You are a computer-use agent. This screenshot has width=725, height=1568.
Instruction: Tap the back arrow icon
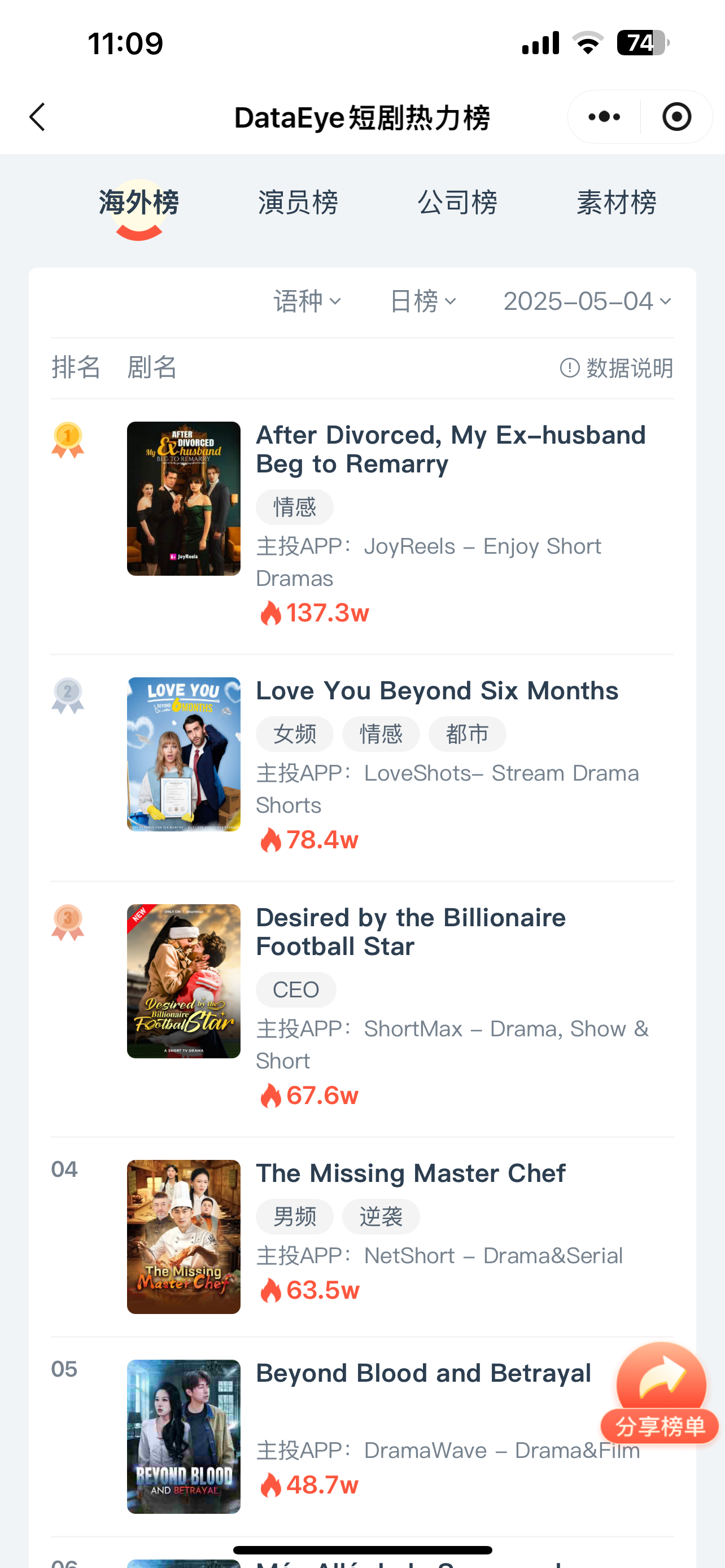(38, 117)
